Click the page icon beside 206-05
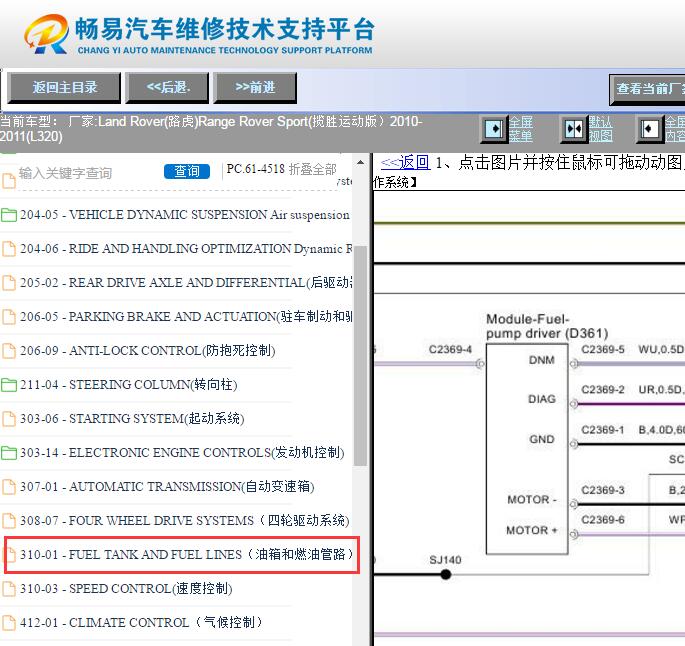Screen dimensions: 685x646 click(x=9, y=317)
